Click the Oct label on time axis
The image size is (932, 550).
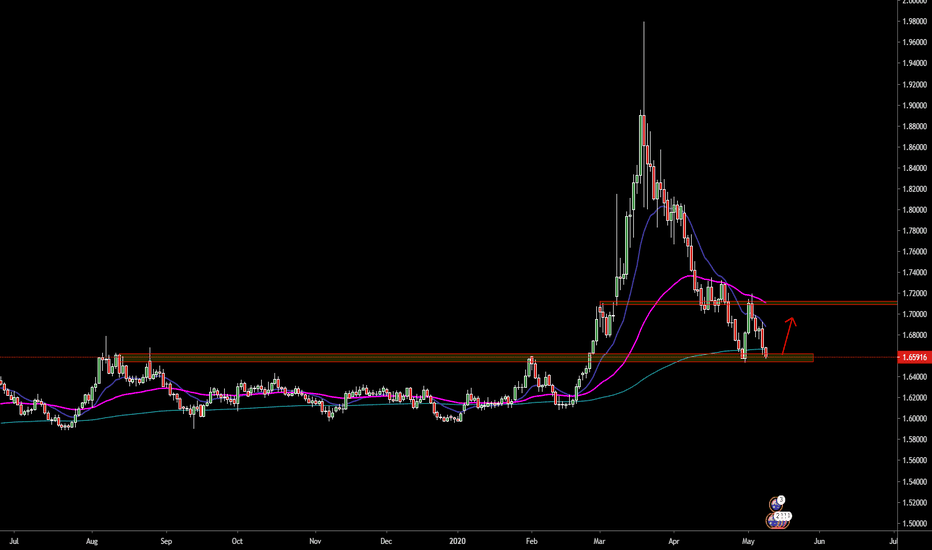[x=237, y=541]
